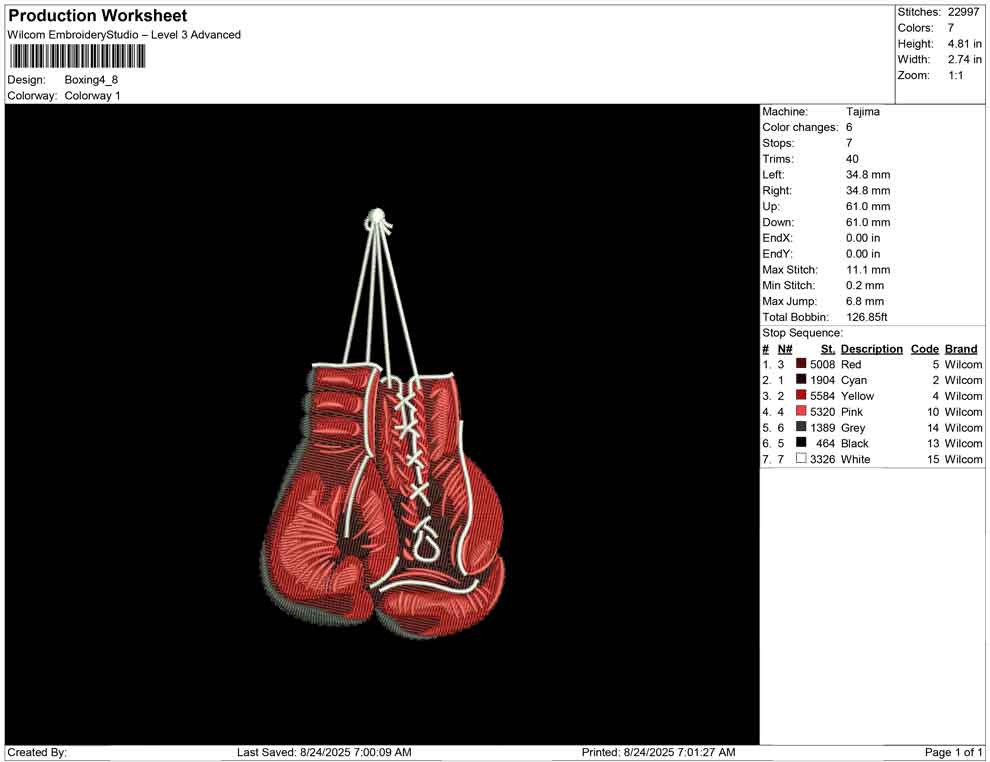Click the barcode under the Wilcom subtitle
990x762 pixels.
coord(76,56)
